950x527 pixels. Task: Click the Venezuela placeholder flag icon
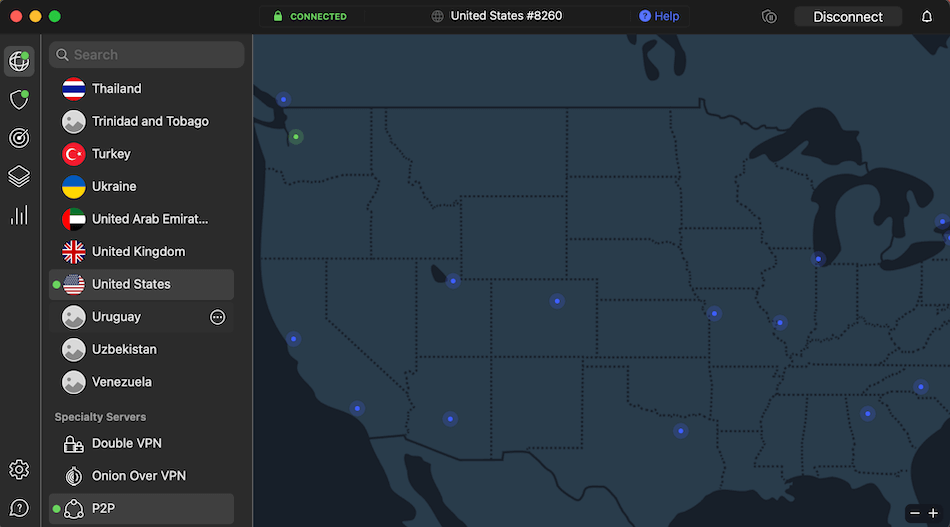[x=73, y=382]
